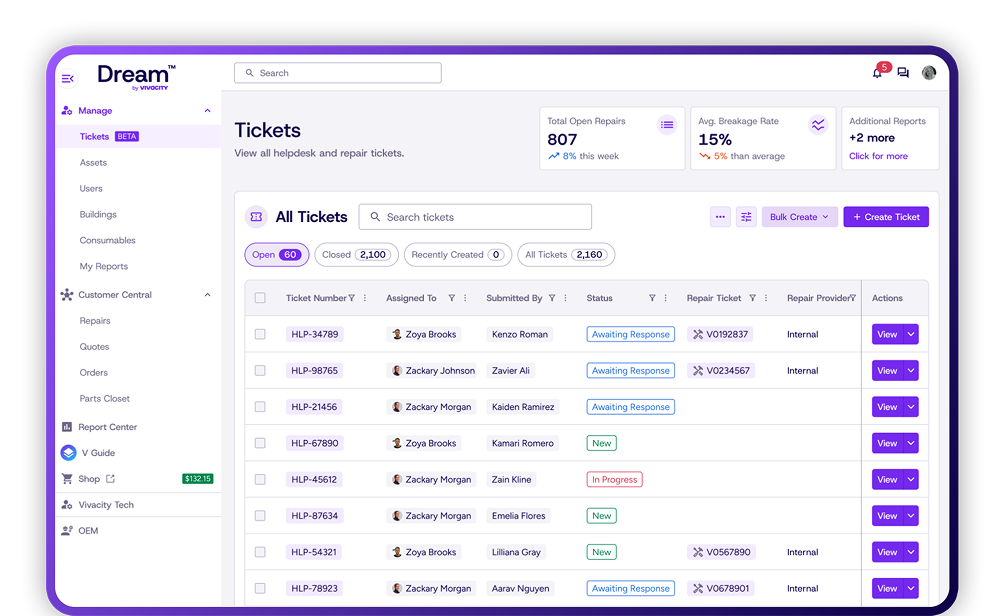Image resolution: width=1008 pixels, height=616 pixels.
Task: Check the select-all checkbox in the table header
Action: coord(260,297)
